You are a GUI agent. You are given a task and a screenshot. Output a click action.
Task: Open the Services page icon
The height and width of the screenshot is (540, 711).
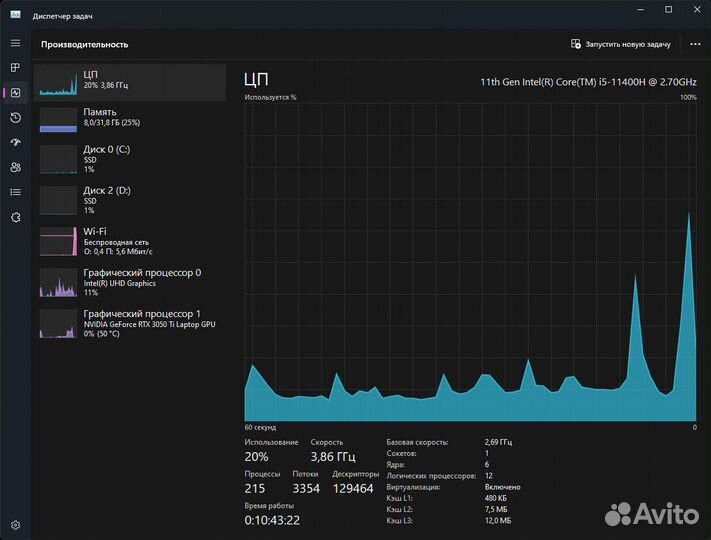(15, 217)
